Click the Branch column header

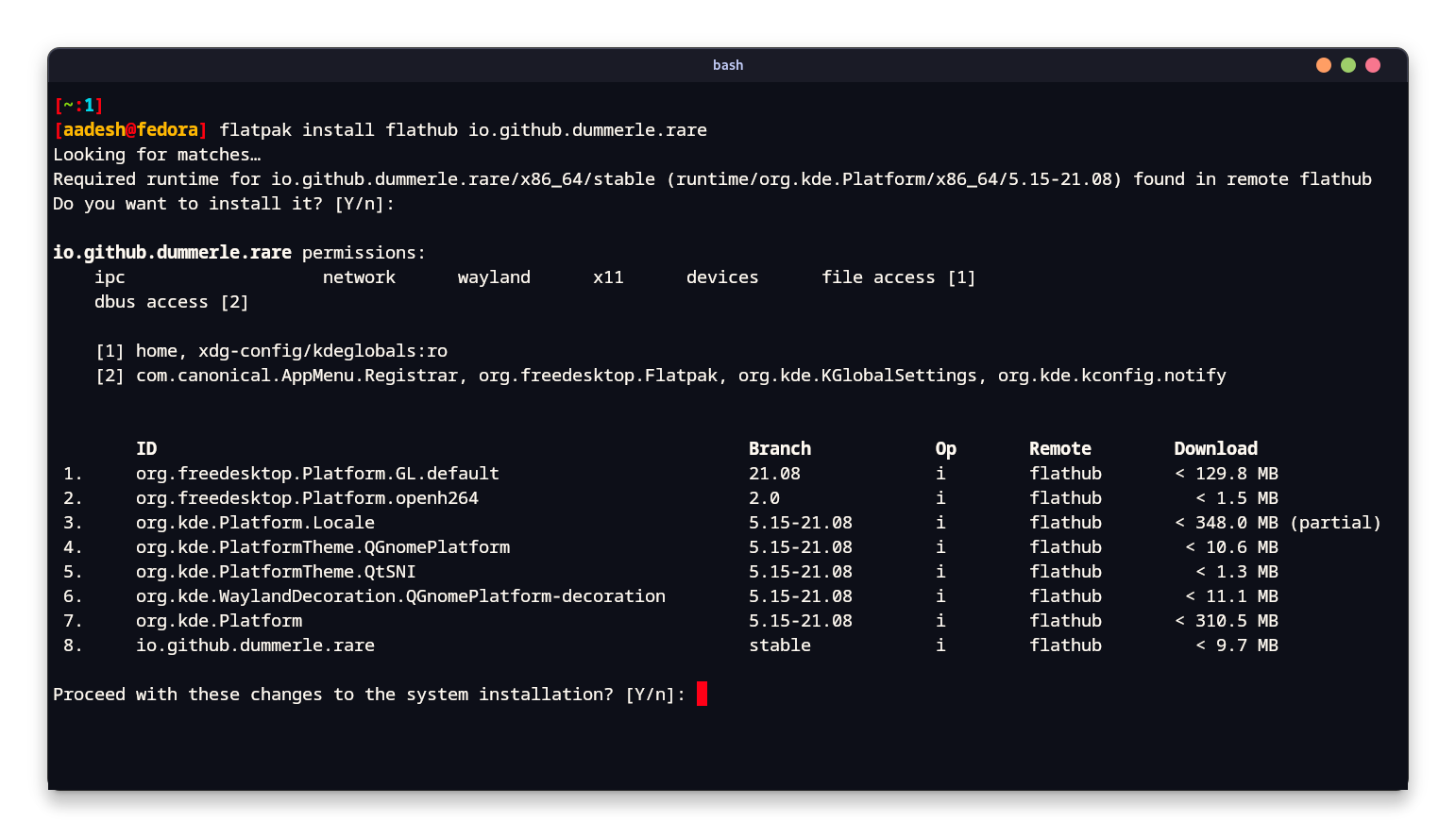780,448
